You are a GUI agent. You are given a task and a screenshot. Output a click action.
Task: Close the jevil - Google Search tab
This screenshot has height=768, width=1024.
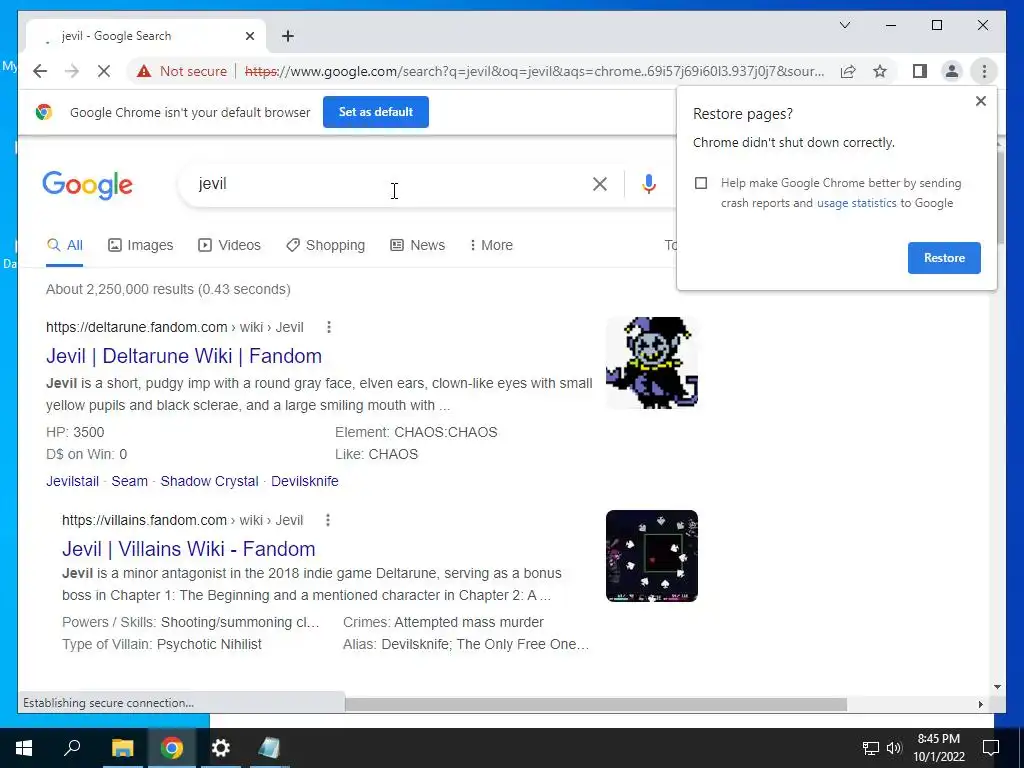(x=249, y=36)
